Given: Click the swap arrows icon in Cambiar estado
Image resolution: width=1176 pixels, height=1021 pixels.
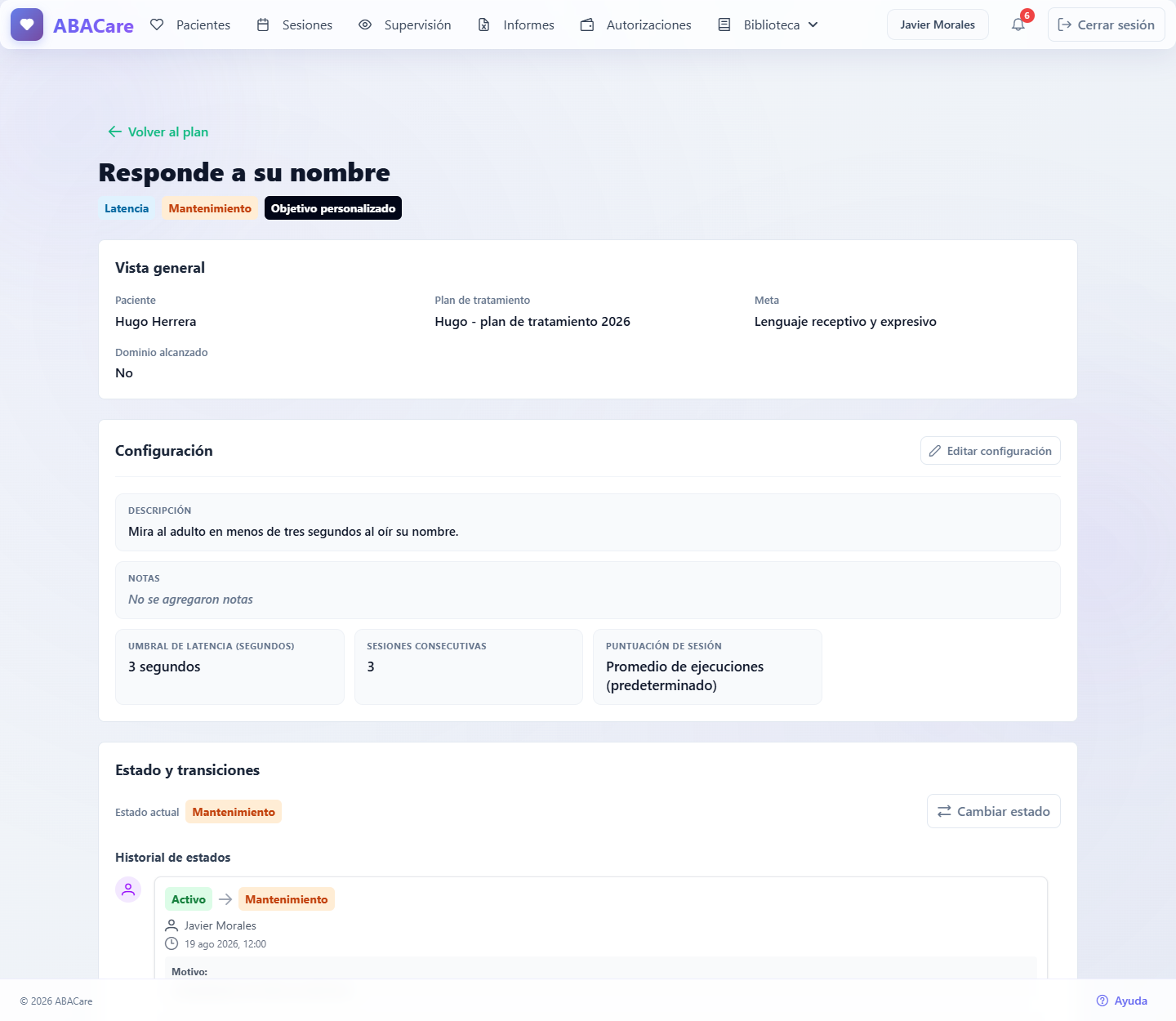Looking at the screenshot, I should coord(944,811).
